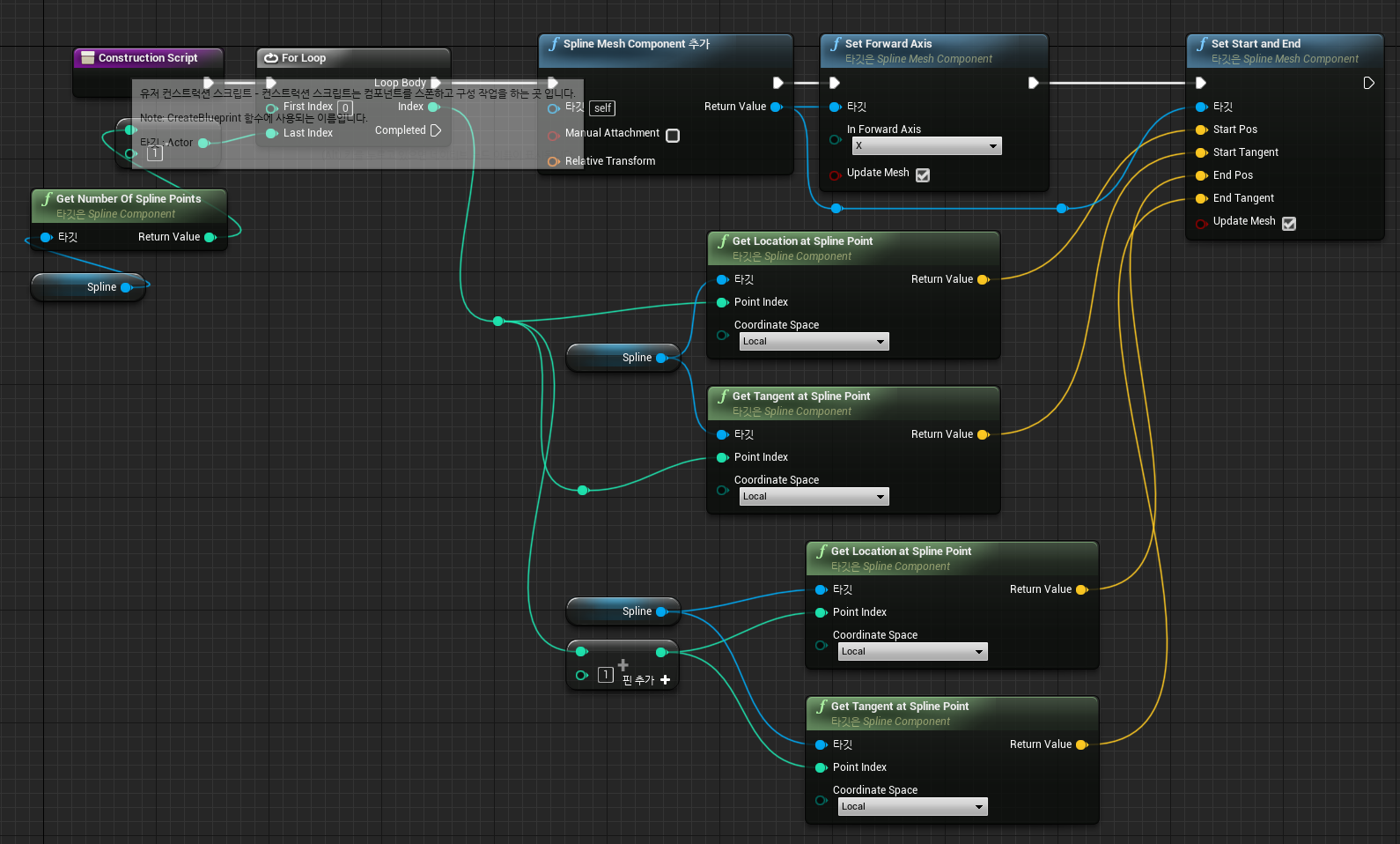Open lower Get Location Coordinate Space dropdown

(912, 652)
